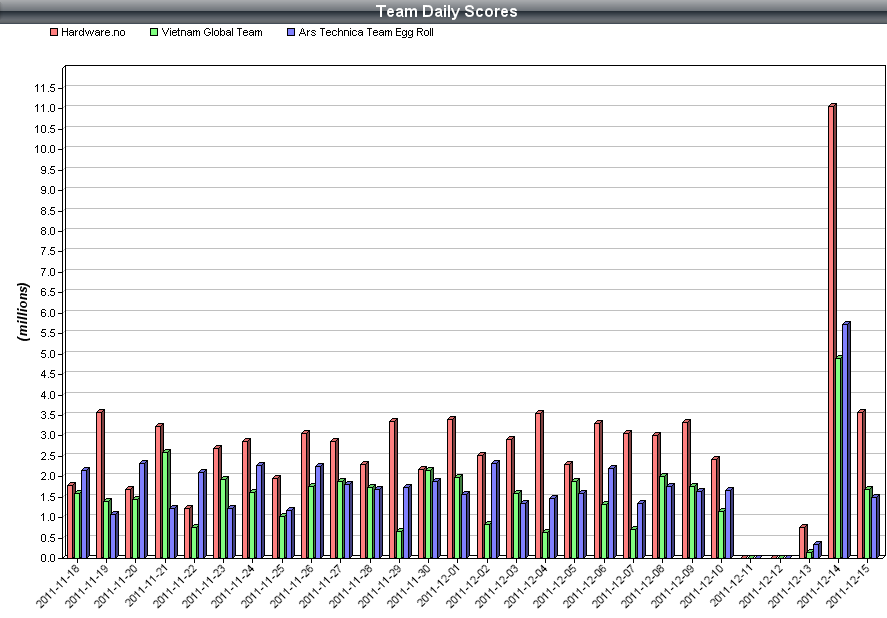Click the green bar for 2011-11-21
The height and width of the screenshot is (618, 887).
[x=166, y=504]
